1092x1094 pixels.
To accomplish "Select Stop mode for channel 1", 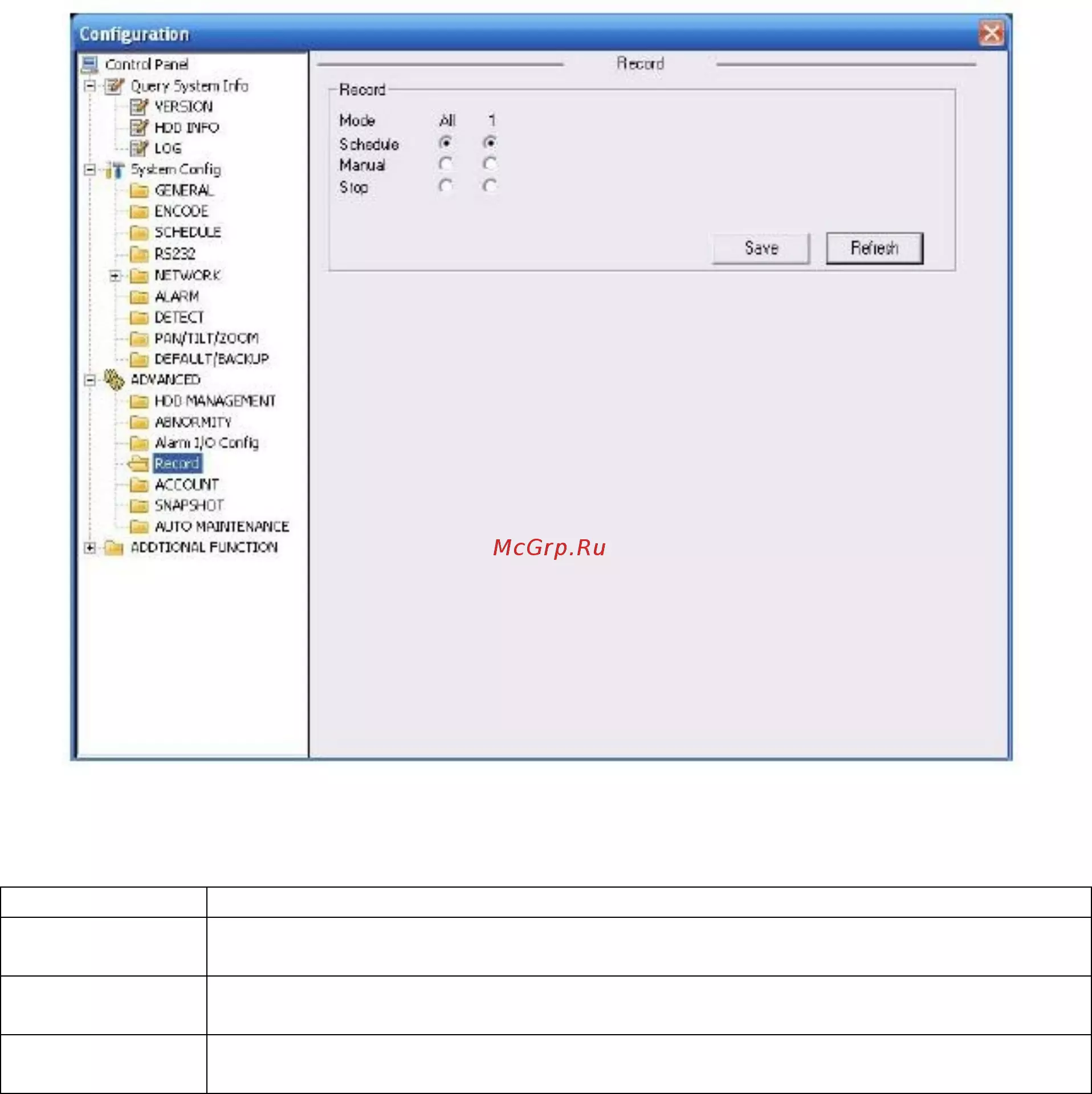I will 490,186.
